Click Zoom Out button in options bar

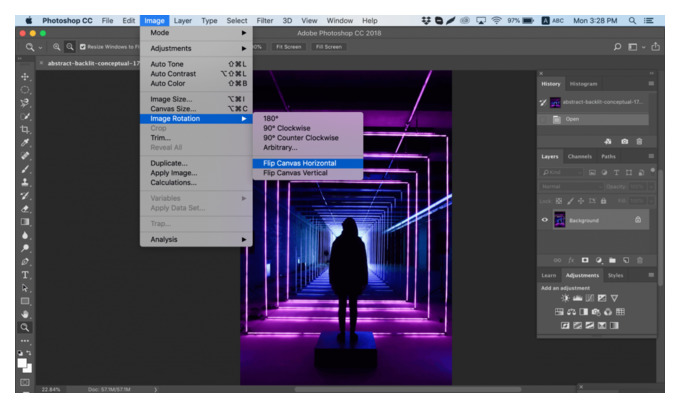[69, 47]
